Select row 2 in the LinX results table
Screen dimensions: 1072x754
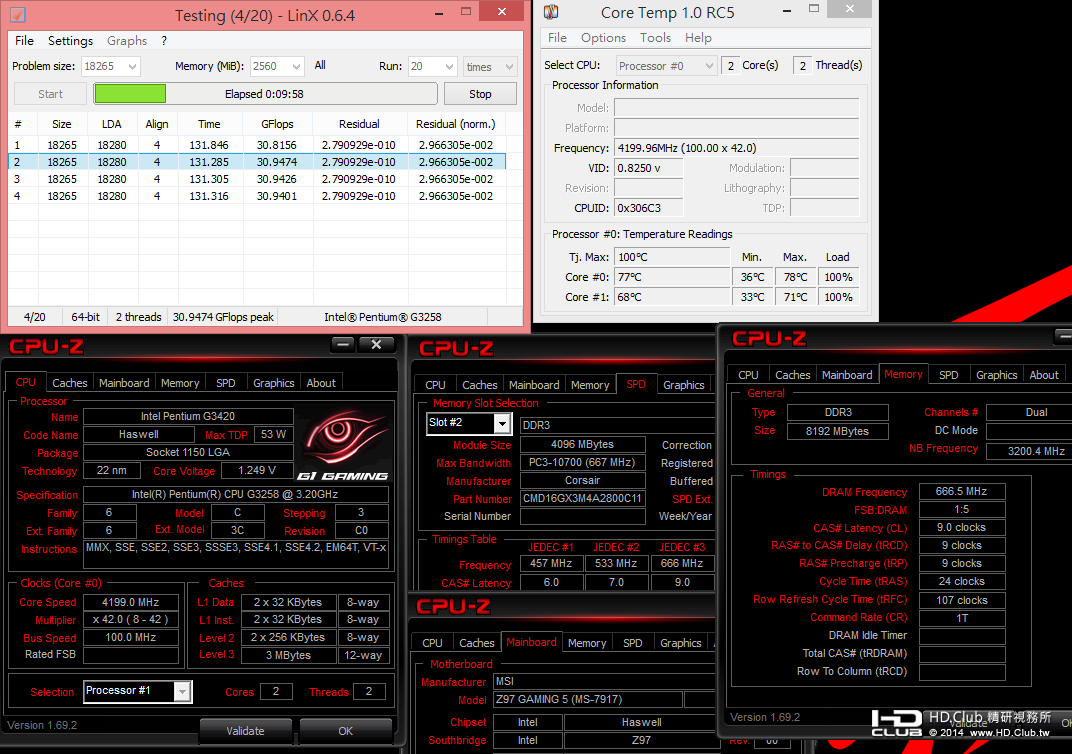click(x=257, y=162)
